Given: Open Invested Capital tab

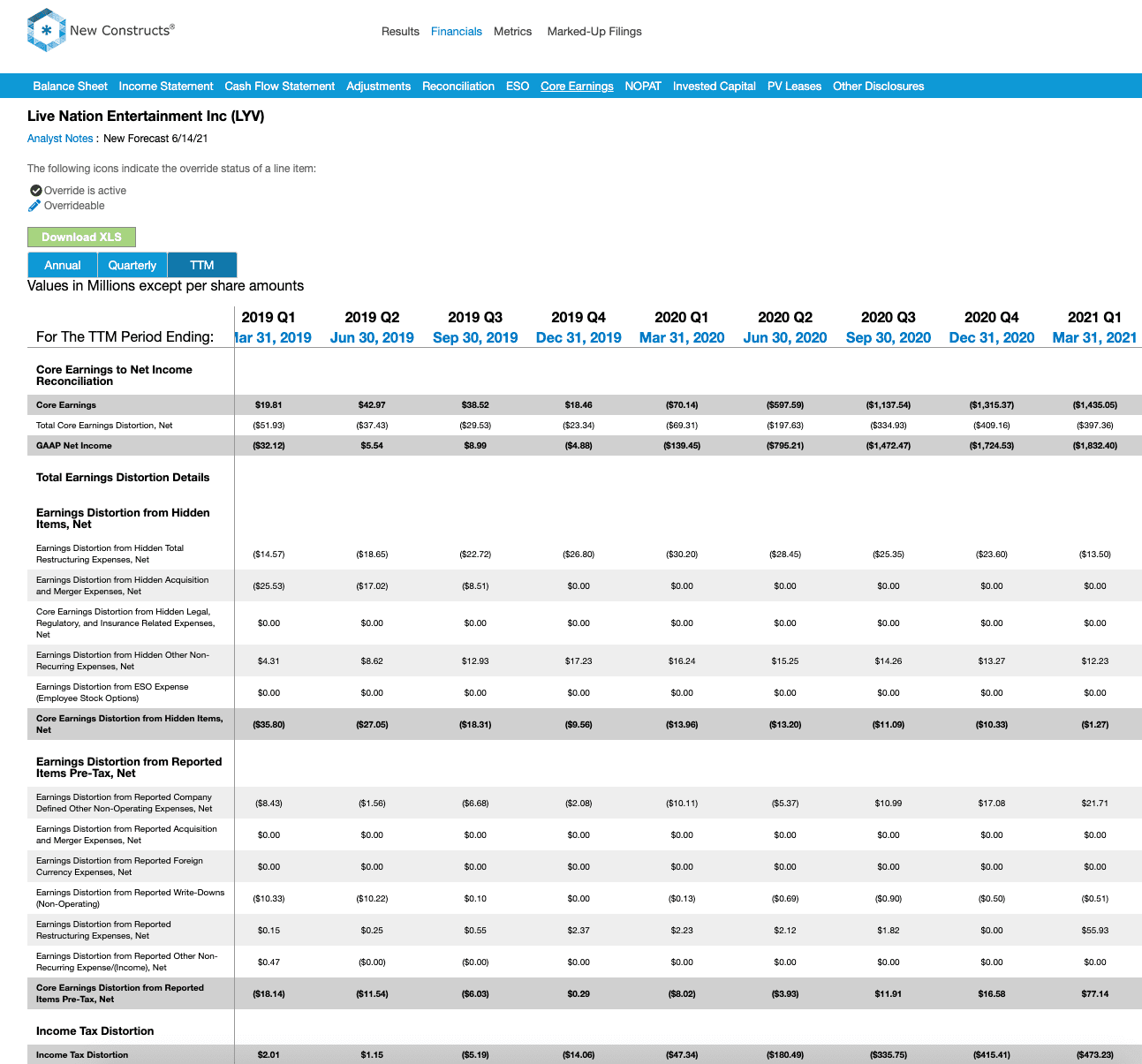Looking at the screenshot, I should [715, 87].
